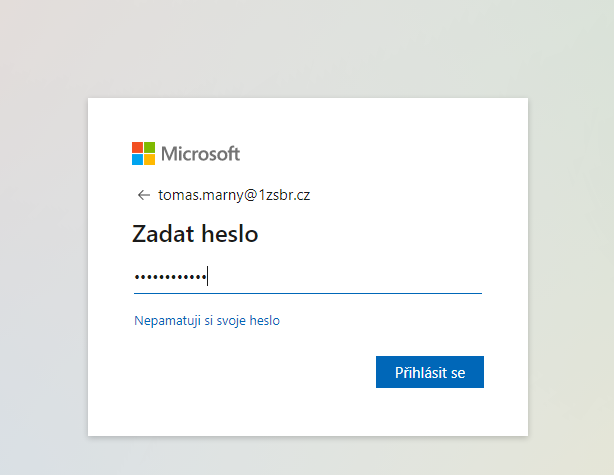Click the Zadat heslo heading
The height and width of the screenshot is (475, 614).
click(195, 234)
